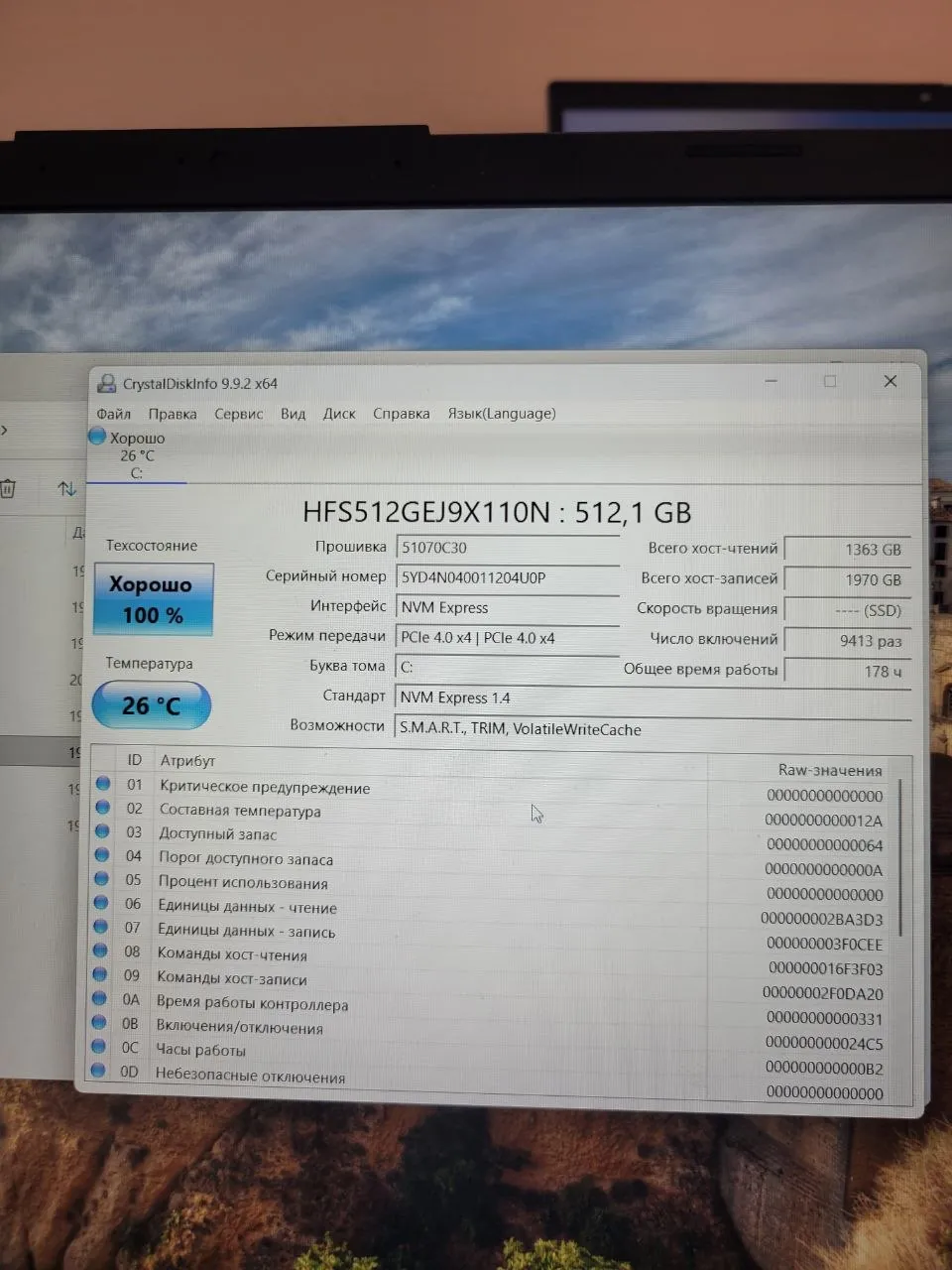Select the Команды хост-чтения attribute text

pos(232,954)
